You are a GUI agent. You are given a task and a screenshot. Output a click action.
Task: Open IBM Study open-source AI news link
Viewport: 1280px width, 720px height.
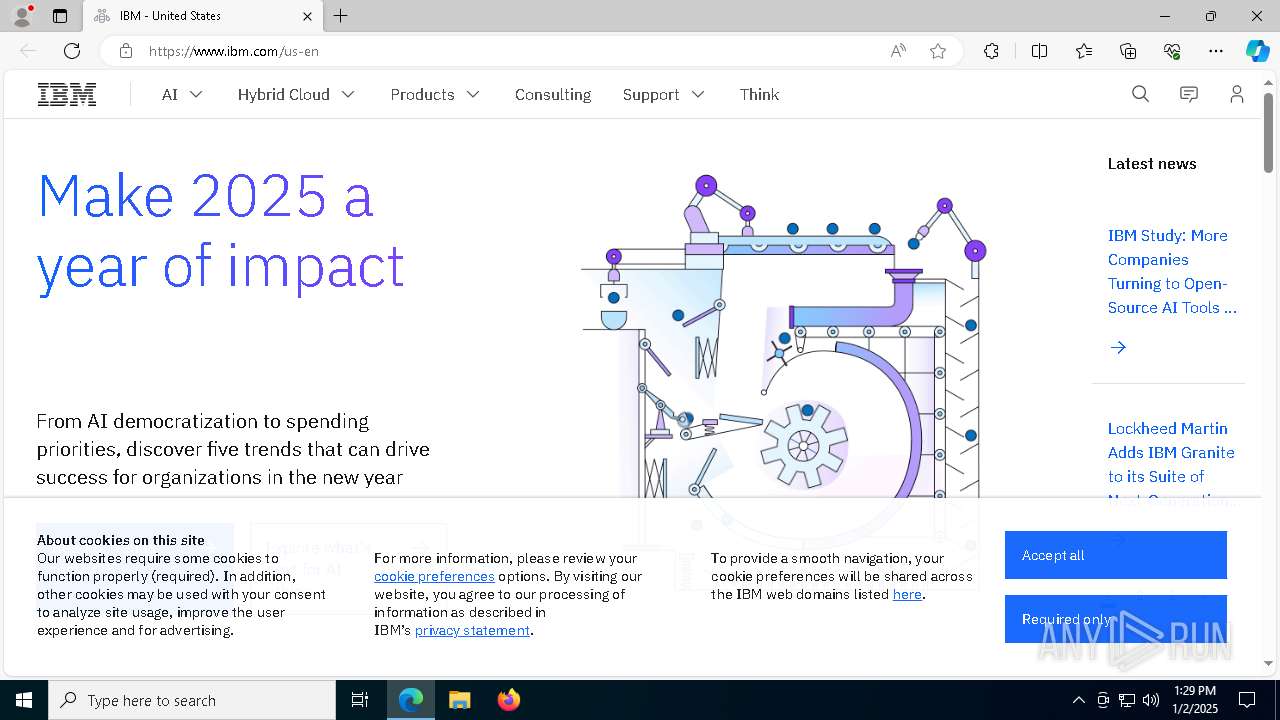[1172, 271]
